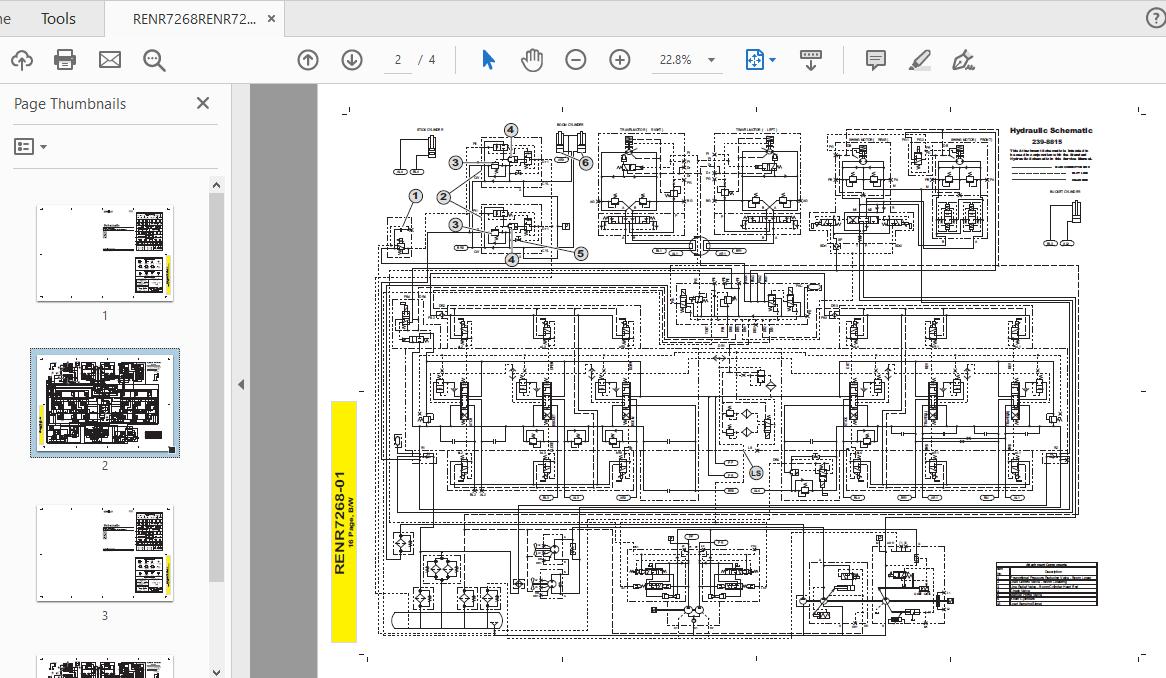This screenshot has height=678, width=1166.
Task: Add a comment with sticky note icon
Action: click(876, 60)
